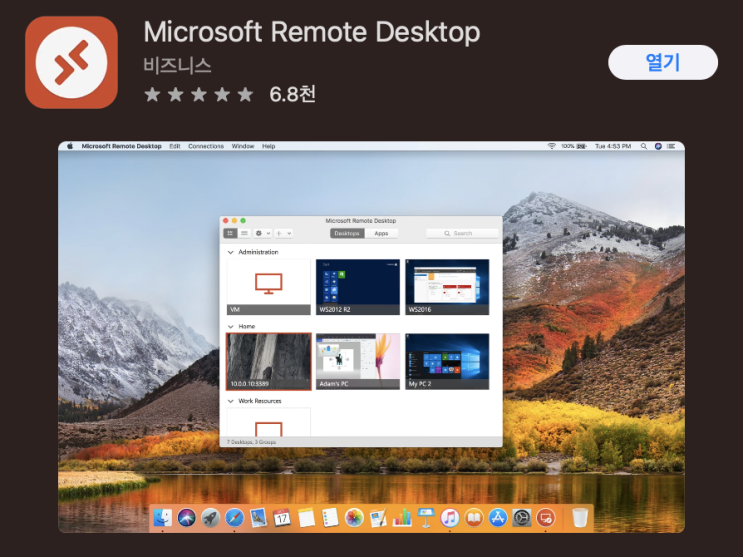Open the Apple menu in the preview
Image resolution: width=743 pixels, height=557 pixels.
[x=70, y=146]
